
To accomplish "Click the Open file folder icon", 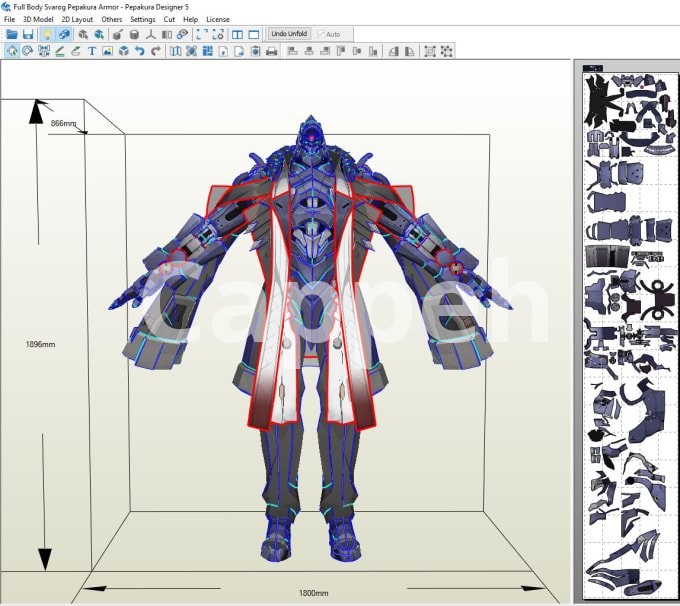I will (12, 34).
